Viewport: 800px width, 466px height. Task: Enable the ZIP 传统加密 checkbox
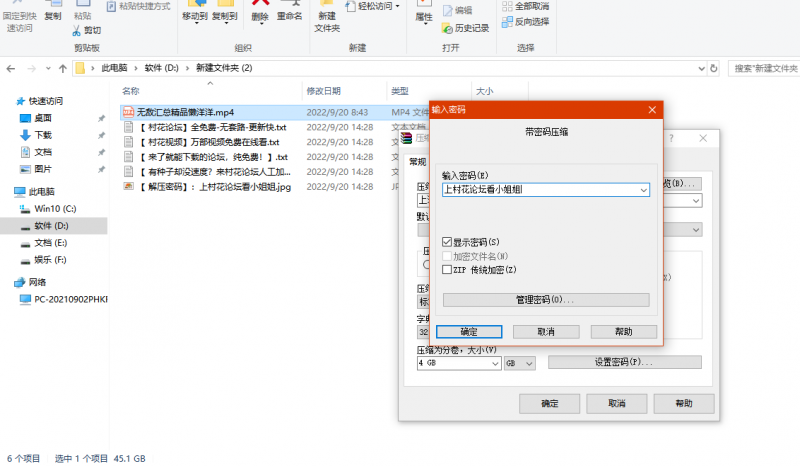[447, 269]
